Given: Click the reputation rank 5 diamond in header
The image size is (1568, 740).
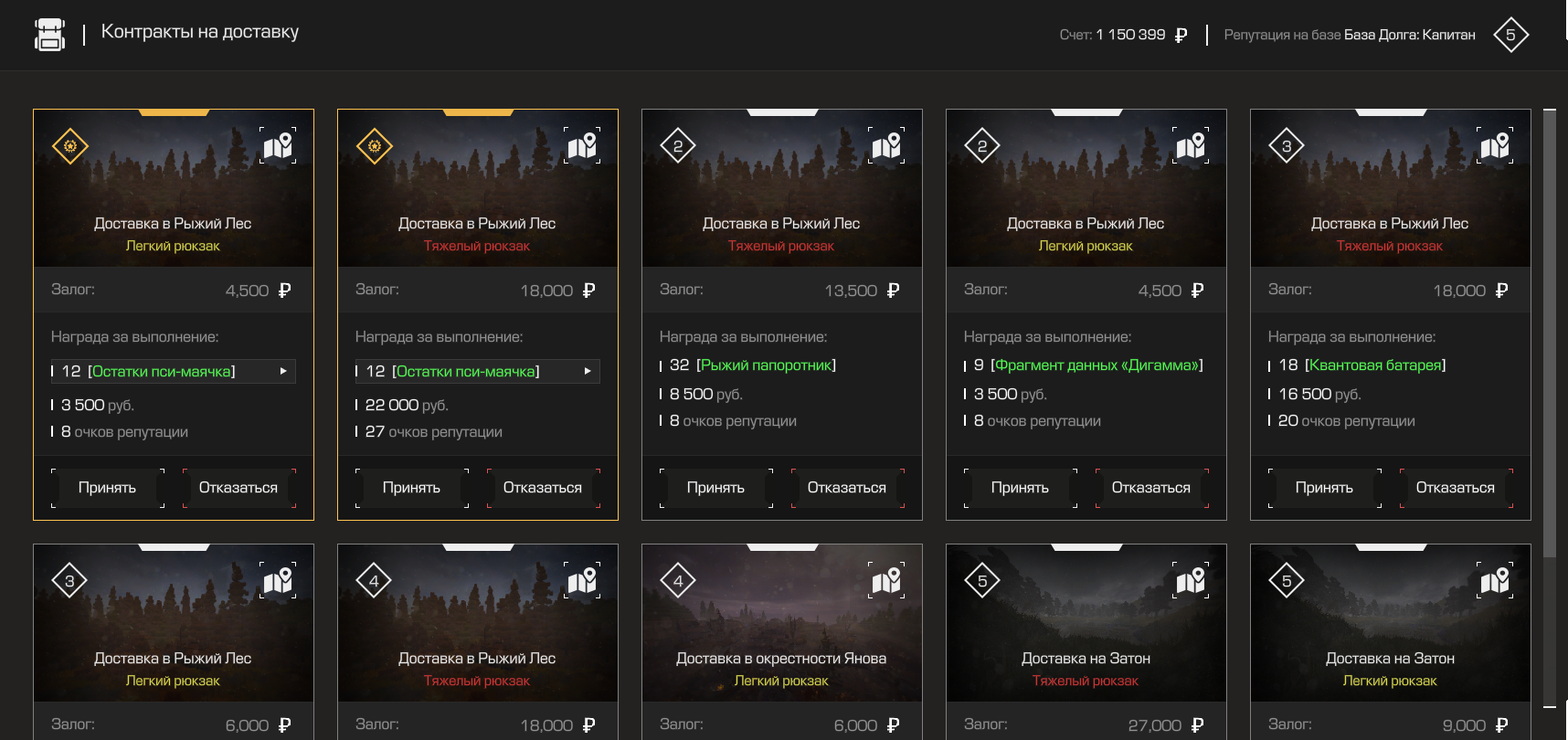Looking at the screenshot, I should click(1510, 35).
